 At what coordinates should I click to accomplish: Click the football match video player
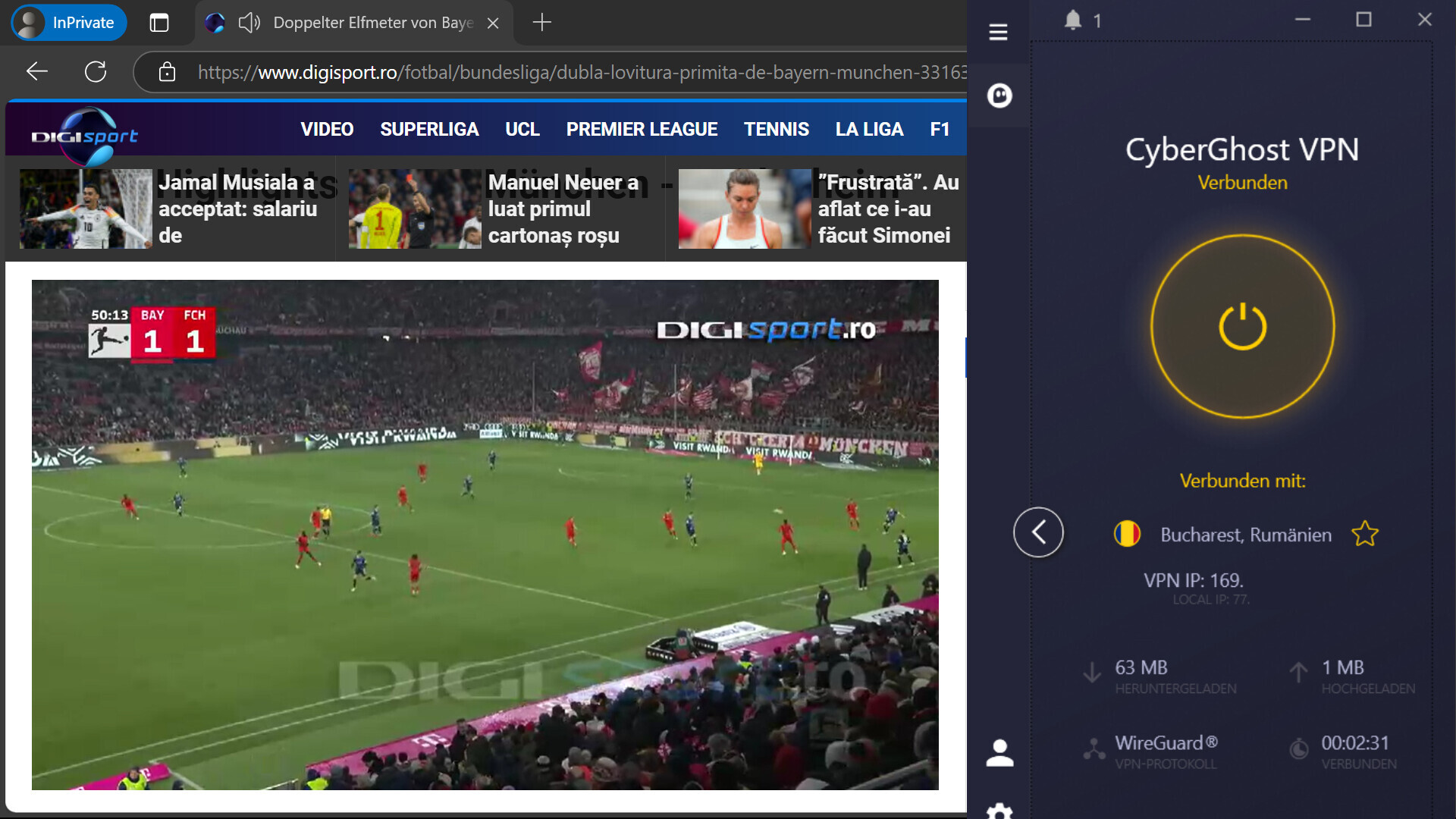(485, 535)
